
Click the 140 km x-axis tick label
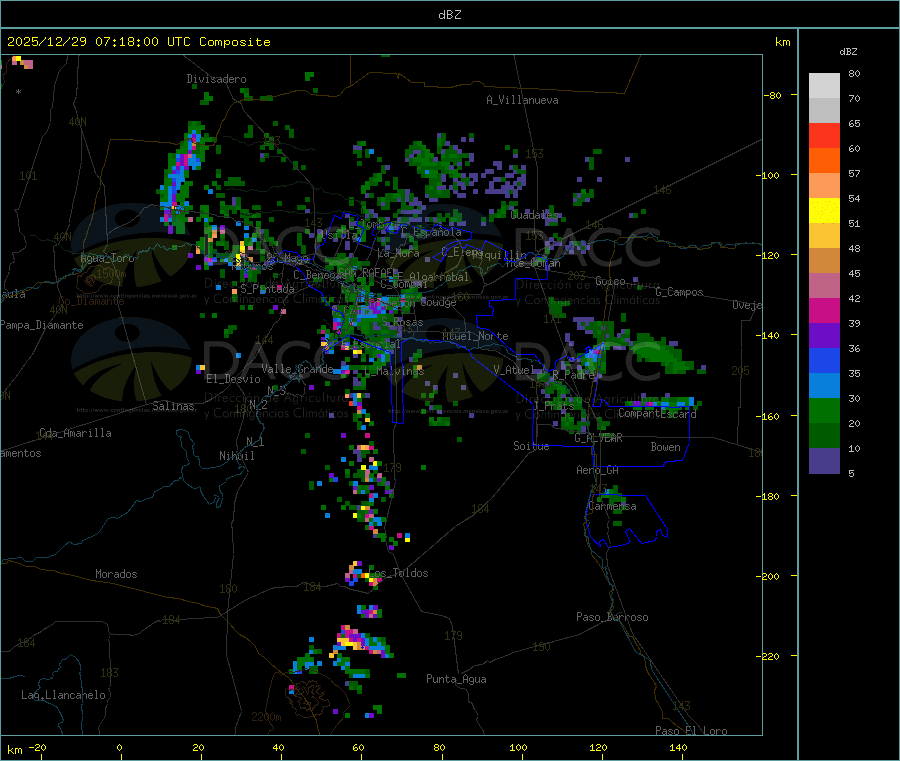pyautogui.click(x=678, y=748)
